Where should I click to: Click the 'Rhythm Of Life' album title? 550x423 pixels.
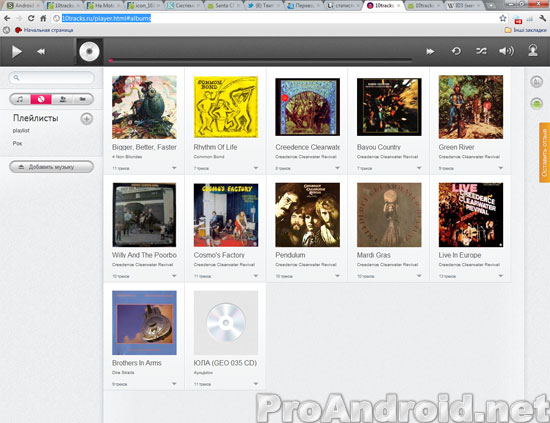click(215, 147)
